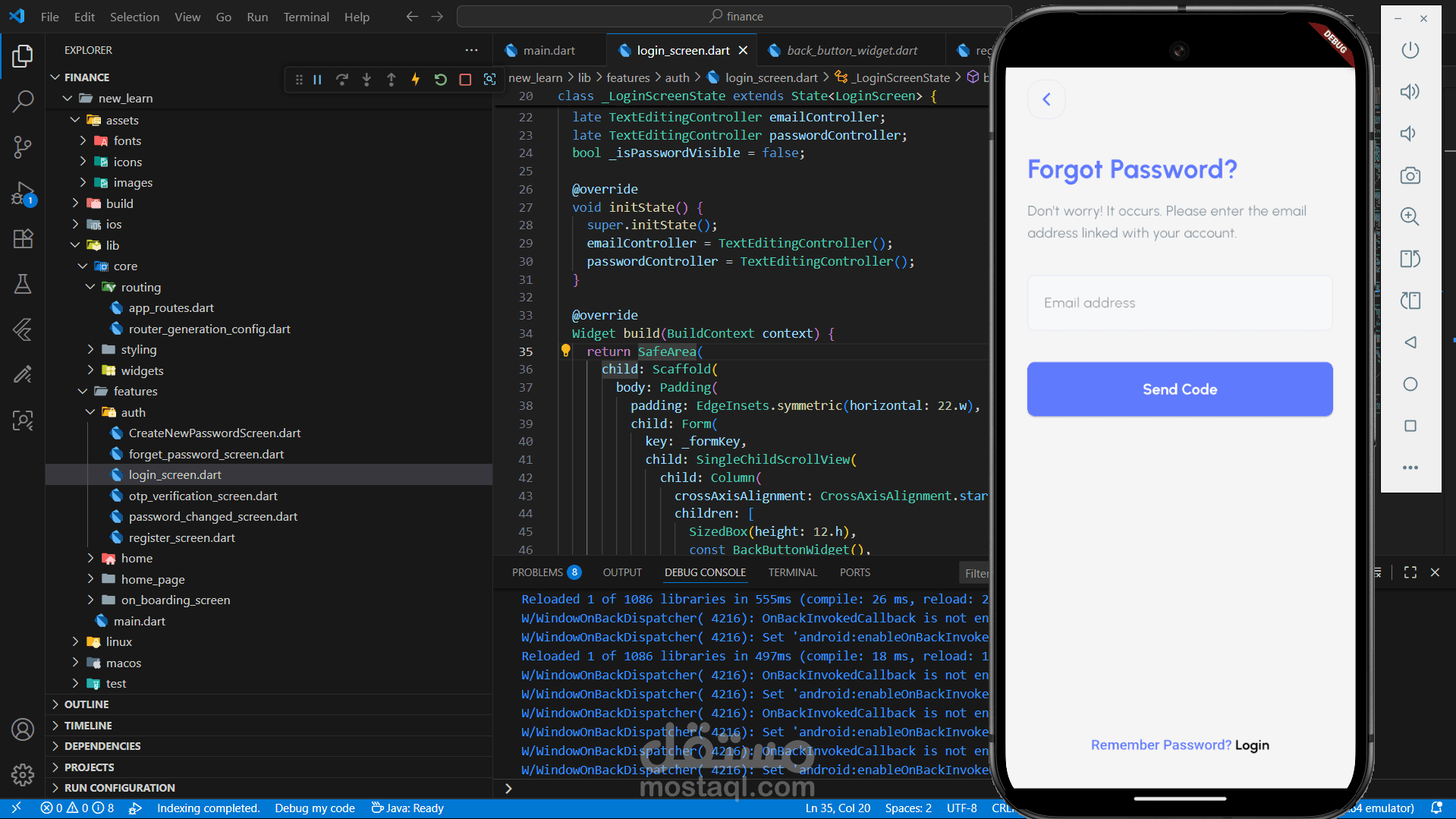The image size is (1456, 819).
Task: Click the finance command center search box
Action: [734, 17]
